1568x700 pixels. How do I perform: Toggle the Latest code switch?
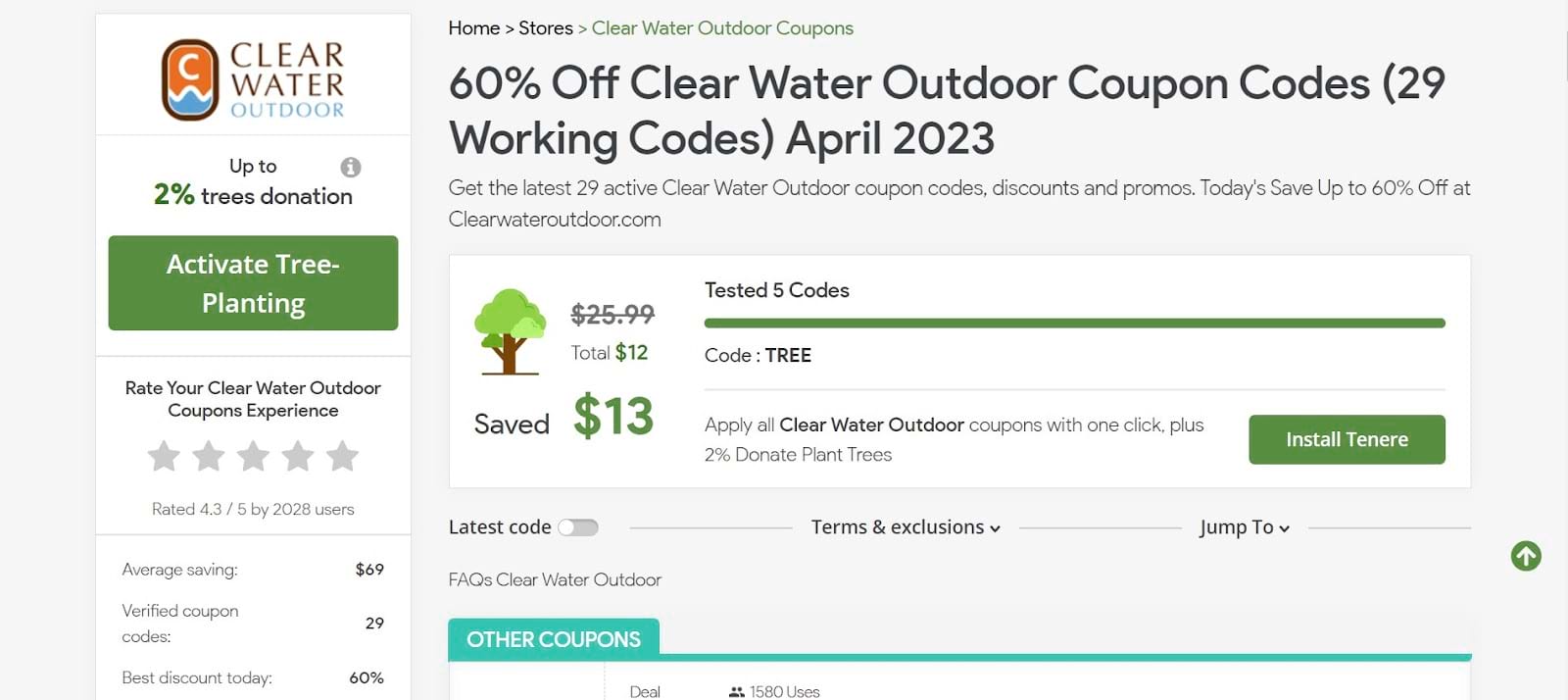pos(578,527)
